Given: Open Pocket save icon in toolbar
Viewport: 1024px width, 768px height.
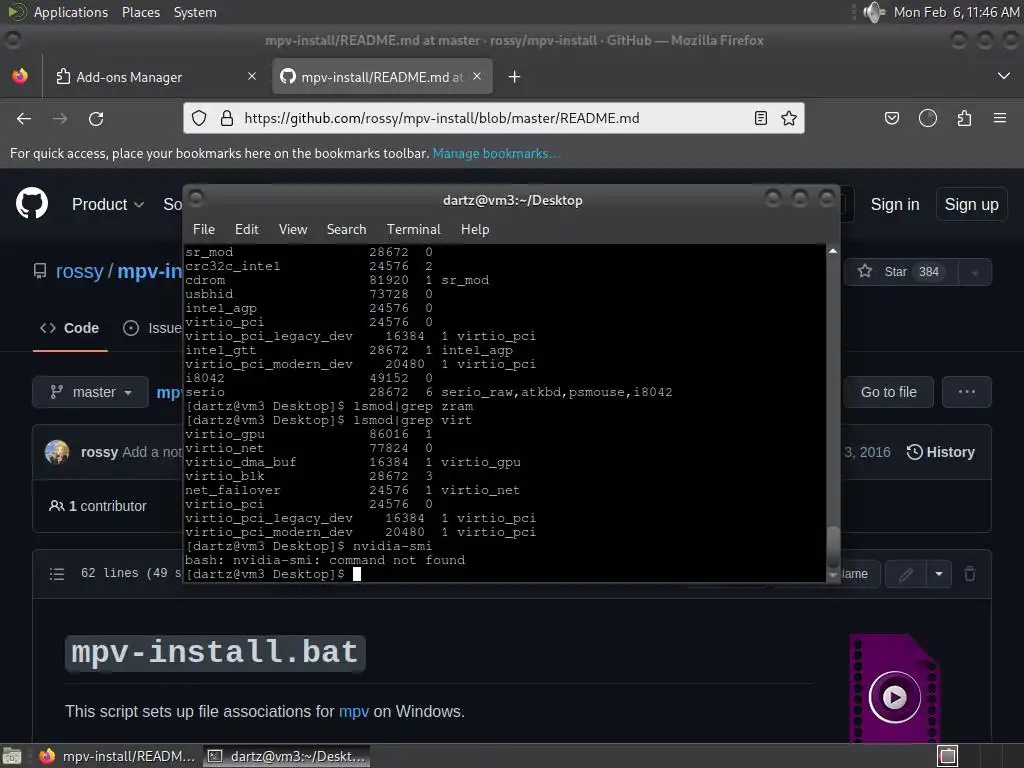Looking at the screenshot, I should (x=892, y=118).
